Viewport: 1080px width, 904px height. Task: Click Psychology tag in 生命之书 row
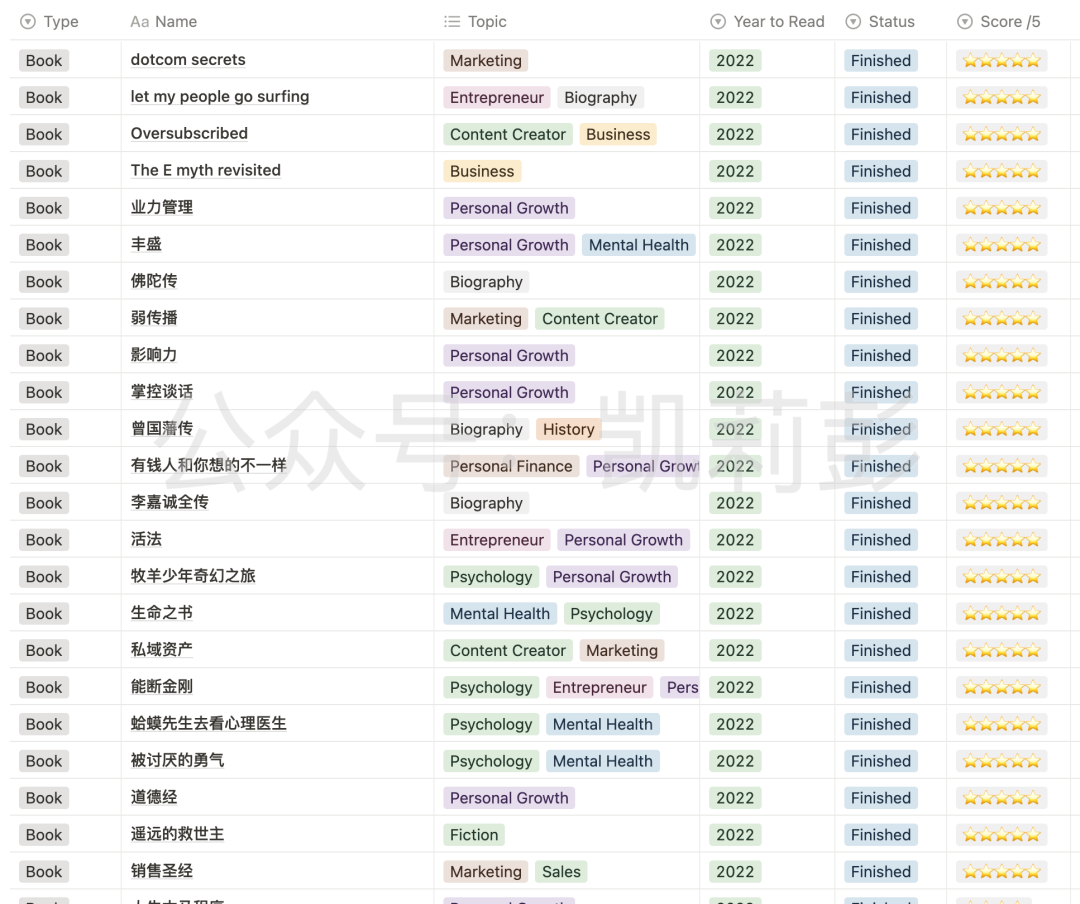612,613
